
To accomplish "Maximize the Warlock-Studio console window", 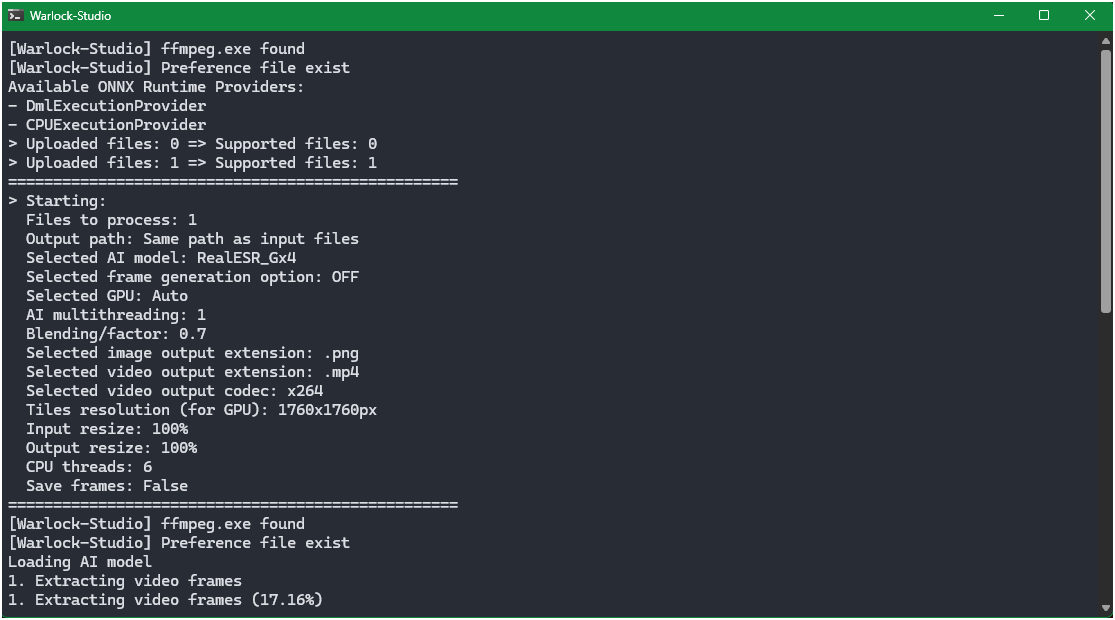I will (1044, 16).
